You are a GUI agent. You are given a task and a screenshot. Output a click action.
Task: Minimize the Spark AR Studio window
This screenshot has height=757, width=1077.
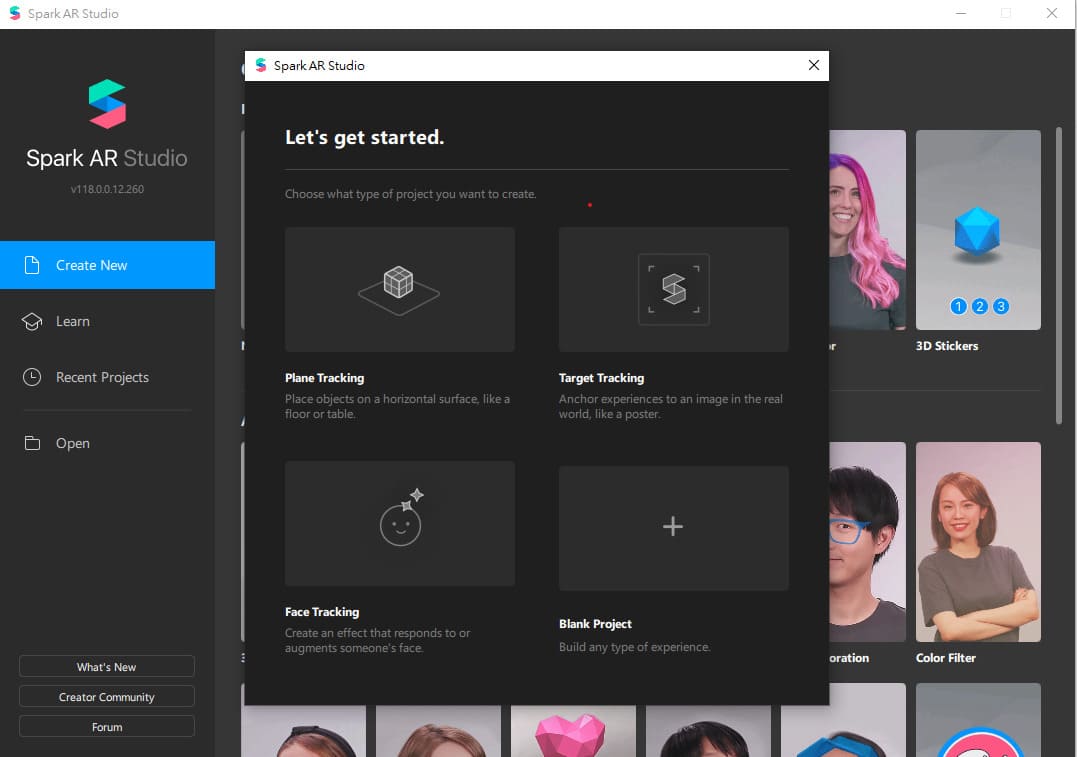(x=961, y=13)
